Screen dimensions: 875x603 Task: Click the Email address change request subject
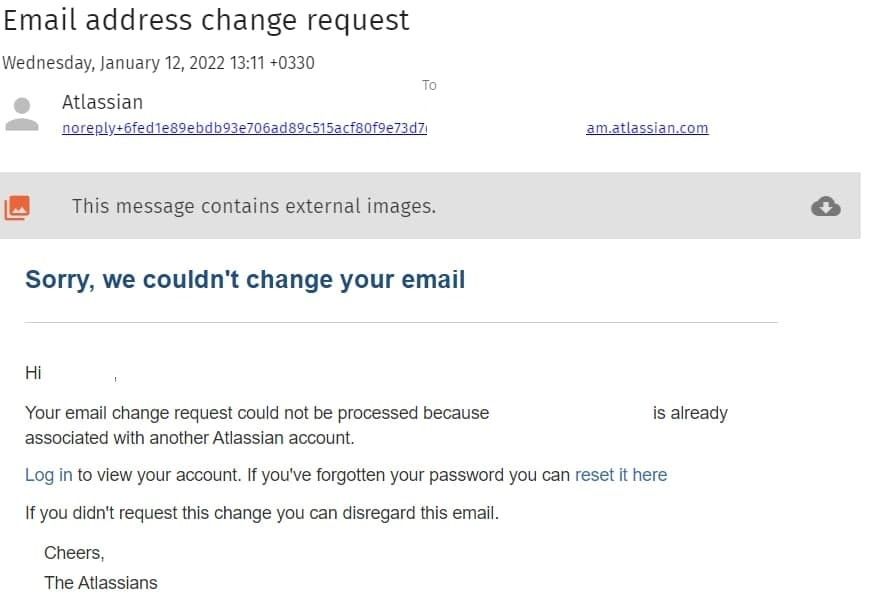coord(206,21)
